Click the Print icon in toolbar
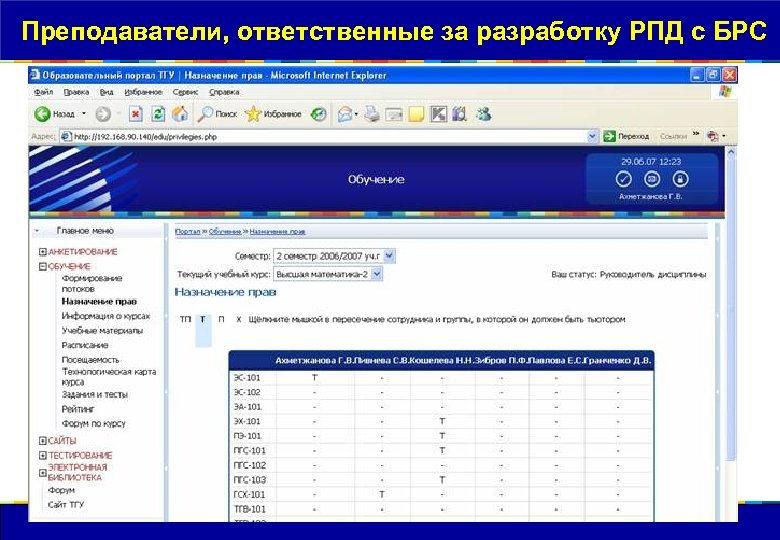The width and height of the screenshot is (780, 540). pos(372,114)
